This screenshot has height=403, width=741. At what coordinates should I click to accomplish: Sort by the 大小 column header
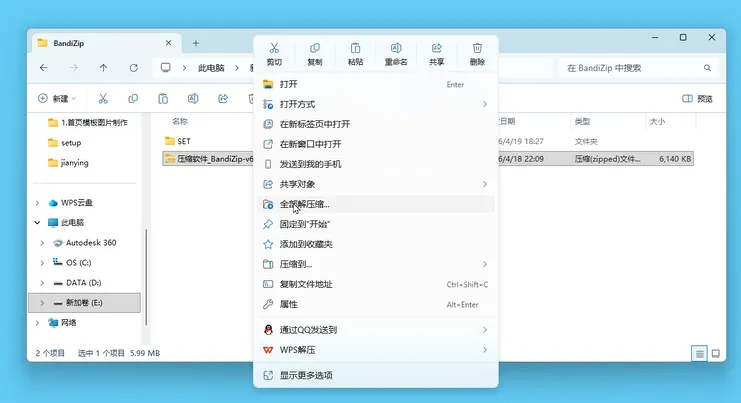pos(657,121)
